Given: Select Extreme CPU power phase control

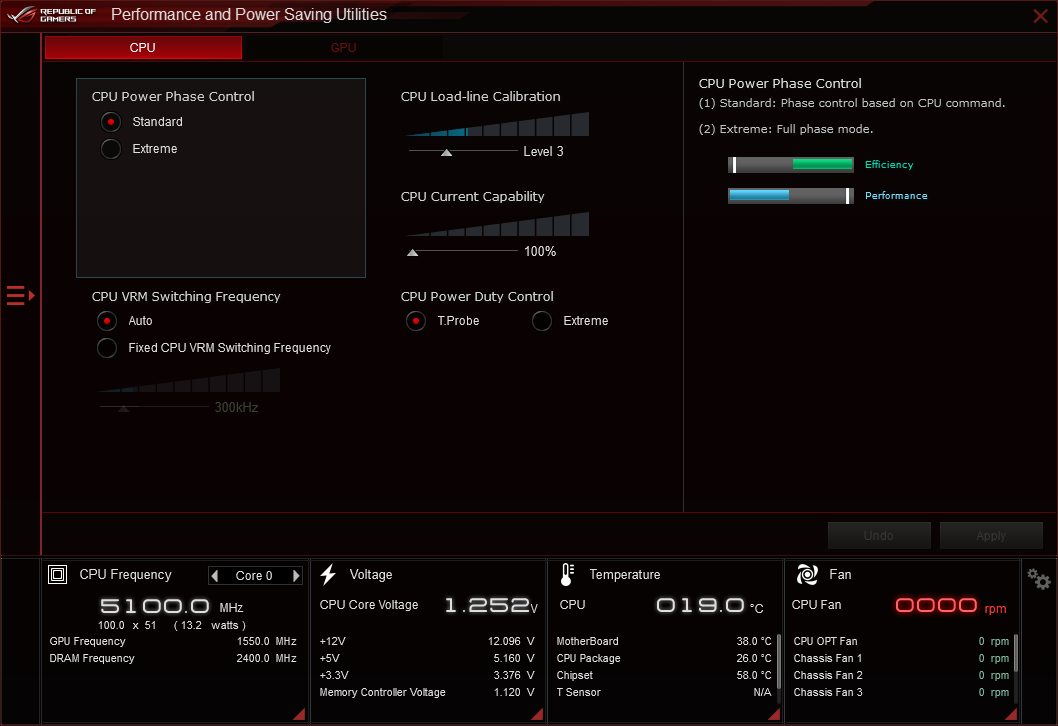Looking at the screenshot, I should click(x=111, y=148).
